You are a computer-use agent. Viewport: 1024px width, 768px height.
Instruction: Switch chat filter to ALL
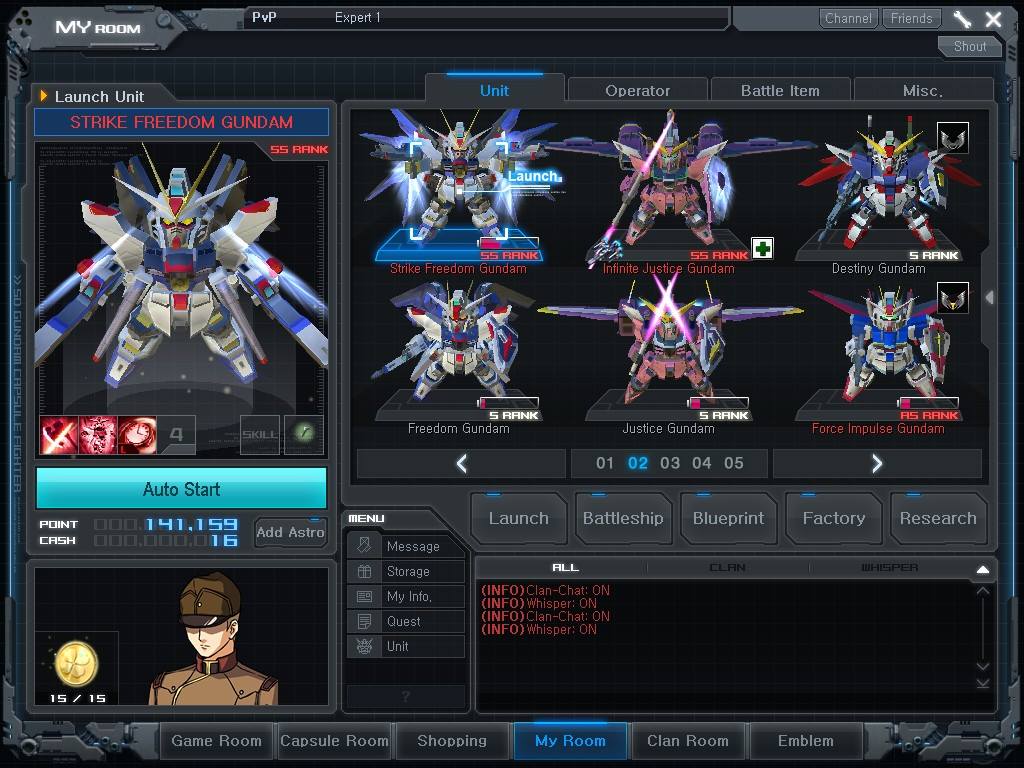click(566, 568)
